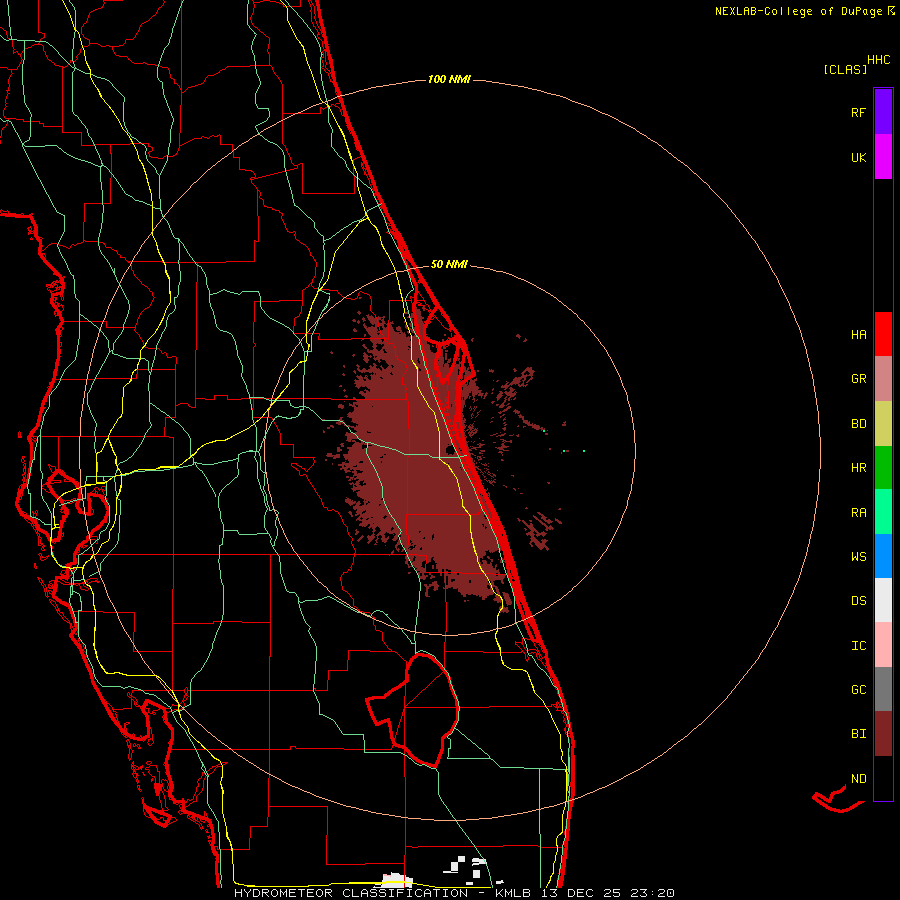
Task: Click the DS white legend swatch
Action: (x=883, y=600)
